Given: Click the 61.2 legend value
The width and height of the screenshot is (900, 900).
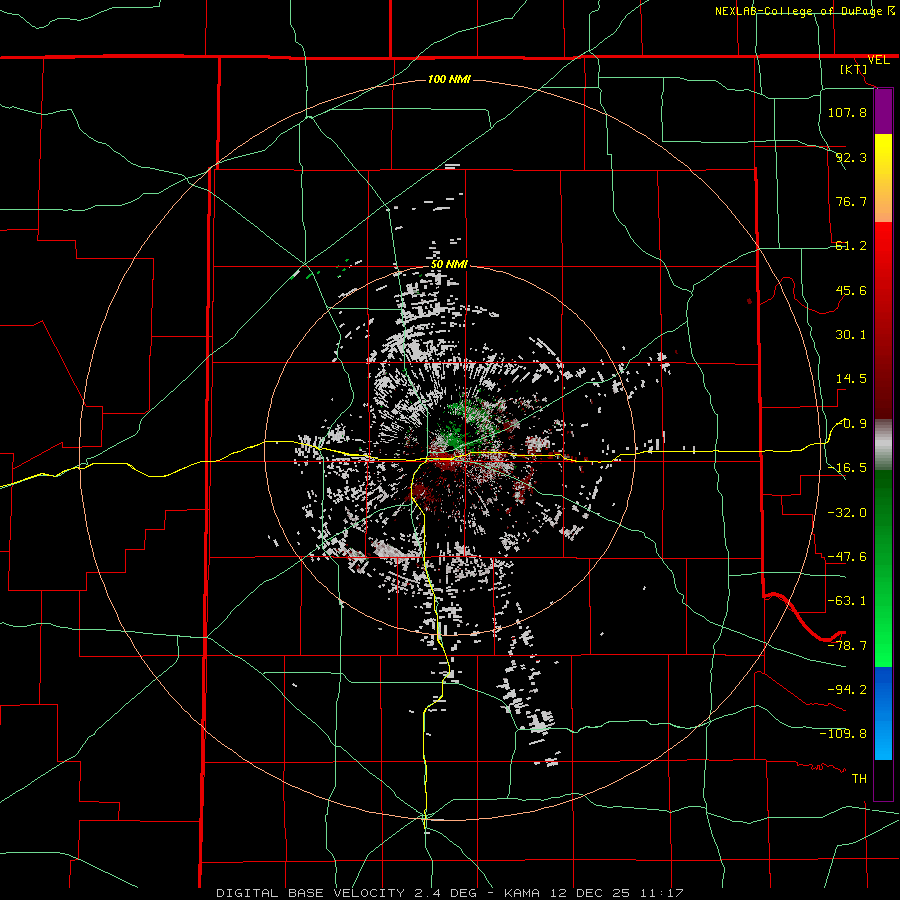Looking at the screenshot, I should [x=851, y=246].
